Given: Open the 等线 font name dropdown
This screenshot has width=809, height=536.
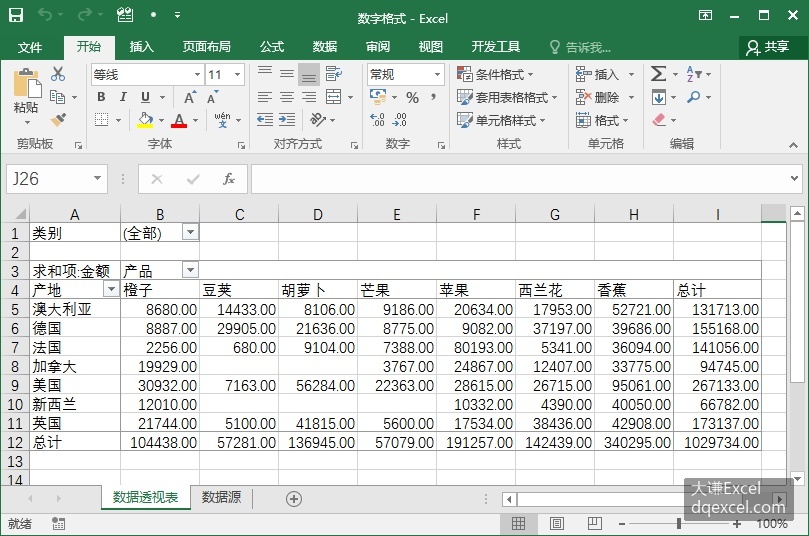Looking at the screenshot, I should click(197, 75).
